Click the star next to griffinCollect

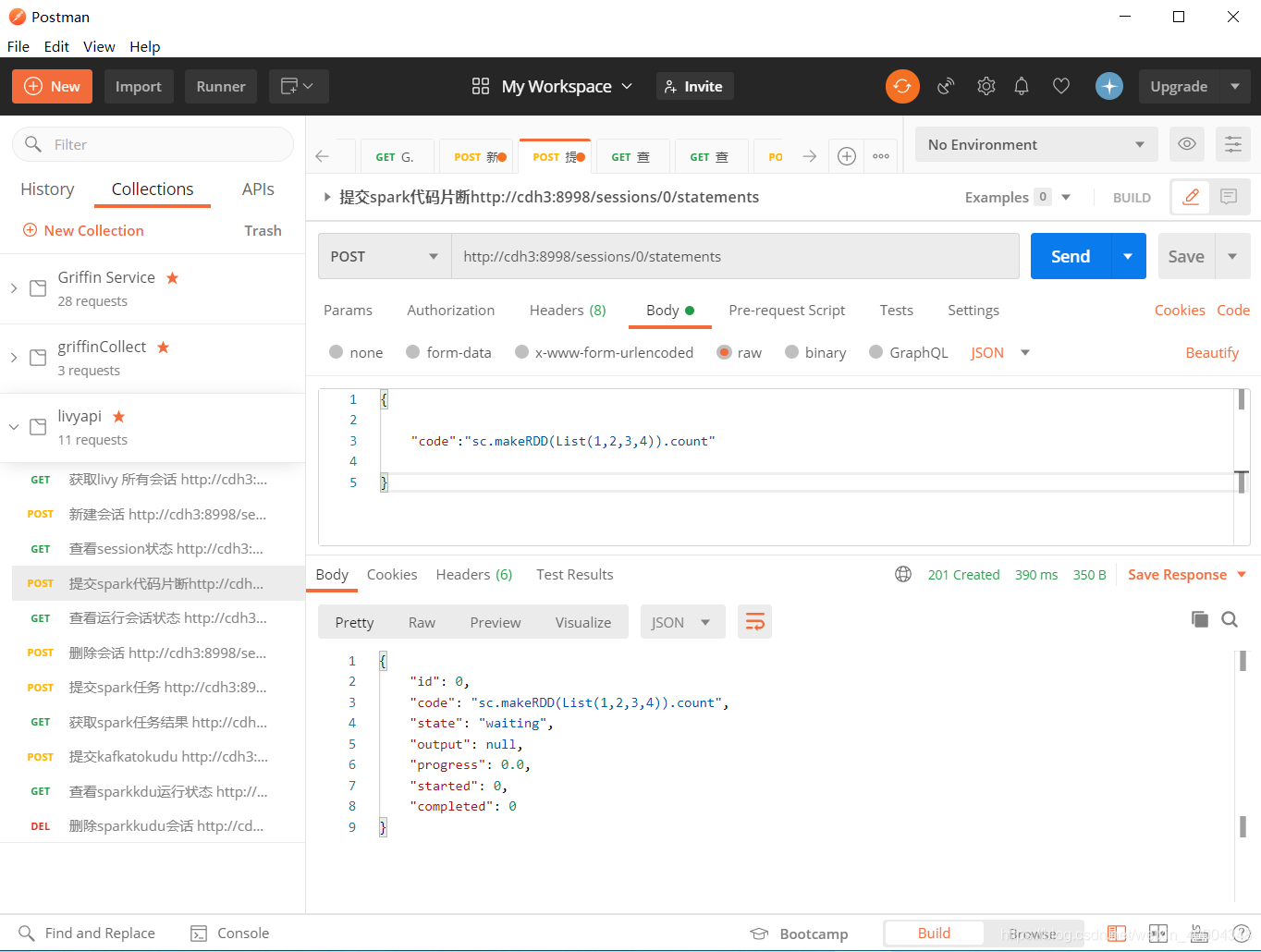pos(163,347)
